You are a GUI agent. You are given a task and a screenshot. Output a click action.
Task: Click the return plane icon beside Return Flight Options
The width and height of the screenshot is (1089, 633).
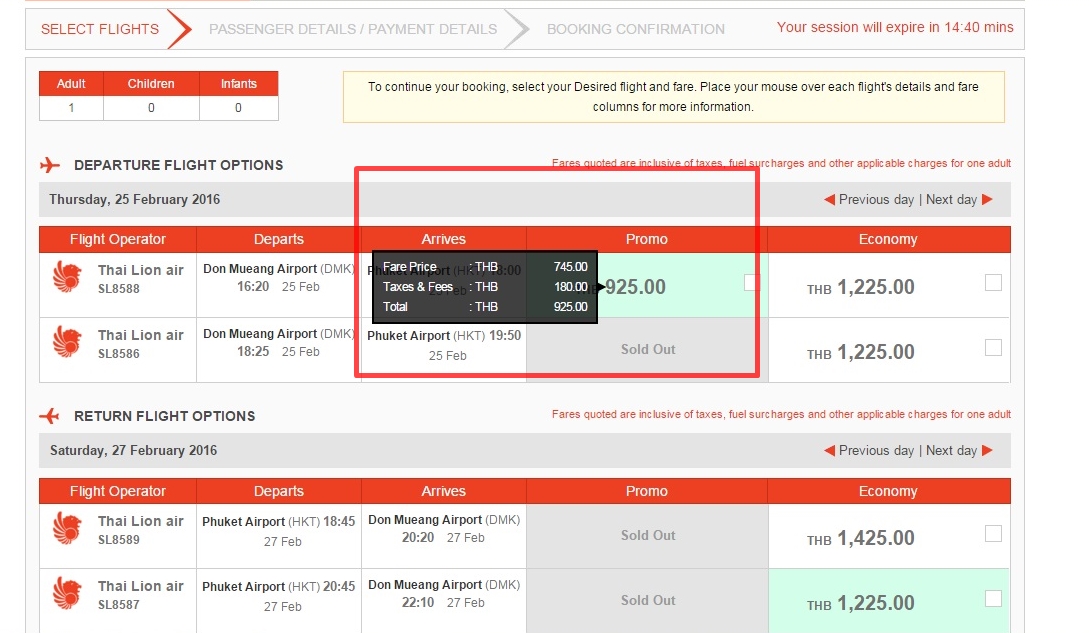49,416
